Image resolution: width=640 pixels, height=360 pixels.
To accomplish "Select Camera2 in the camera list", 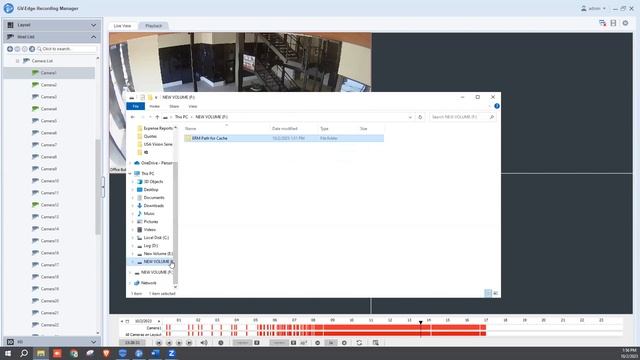I will coord(49,85).
